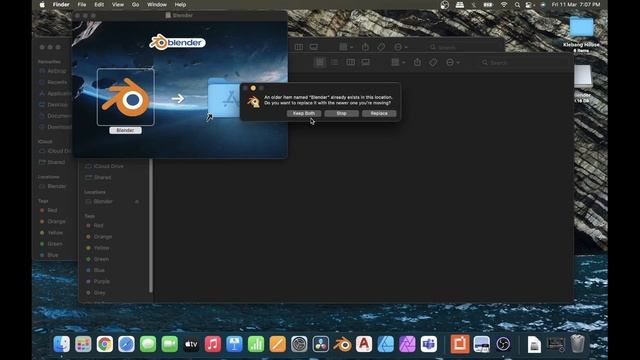The image size is (640, 360).
Task: Open the Group By dropdown in back Finder toolbar
Action: click(346, 47)
